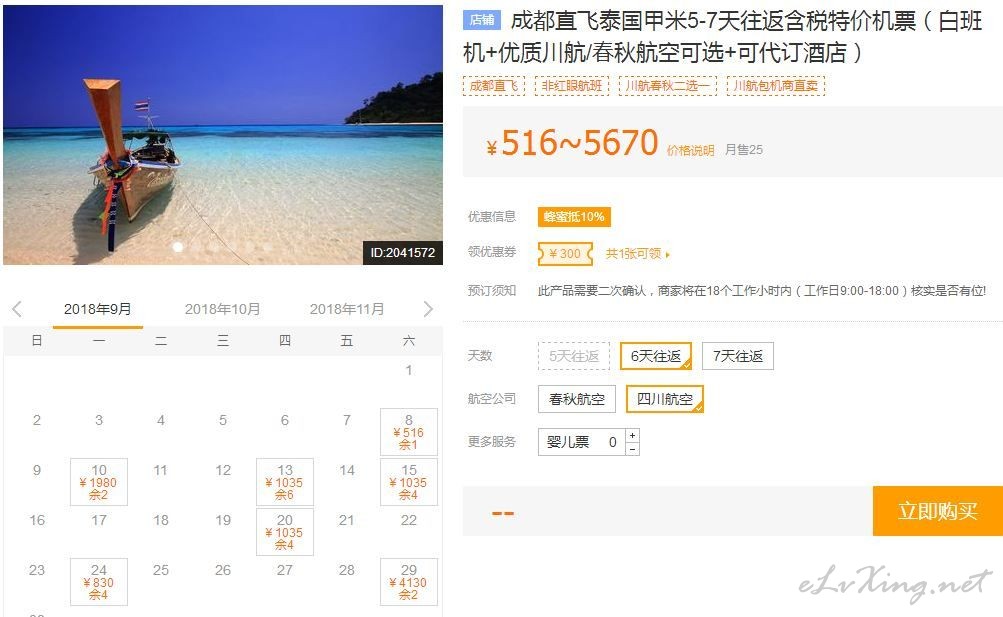Open the 共1张可领 coupon list
1003x617 pixels.
(637, 254)
